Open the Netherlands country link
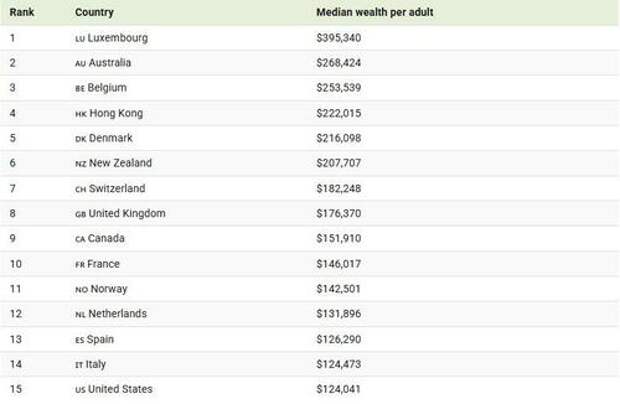 pos(118,314)
